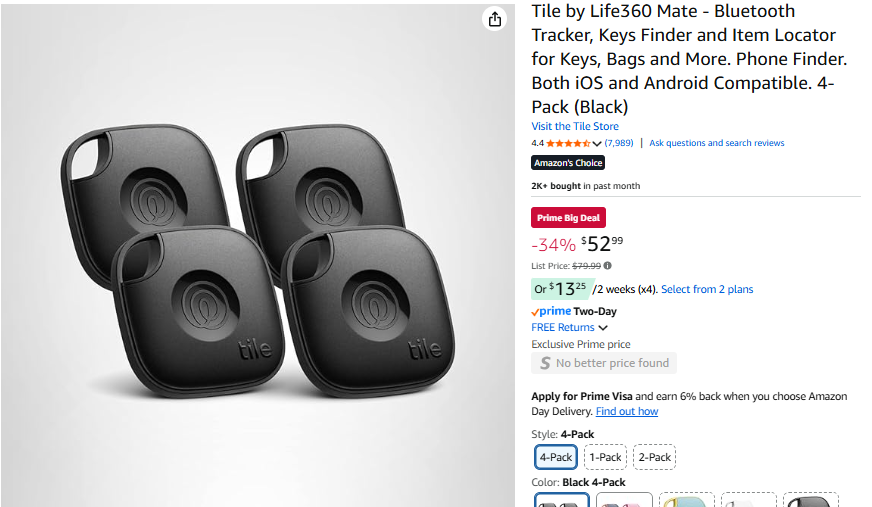Click the Prime Big Deal badge
The image size is (872, 507).
pyautogui.click(x=568, y=218)
